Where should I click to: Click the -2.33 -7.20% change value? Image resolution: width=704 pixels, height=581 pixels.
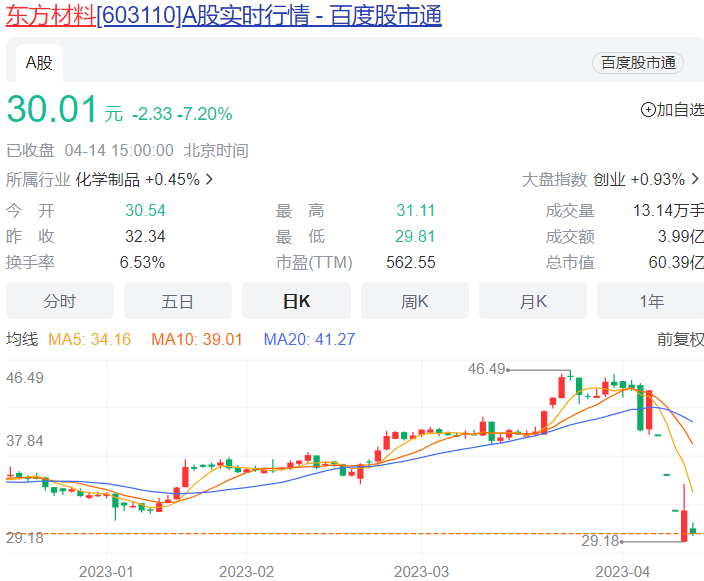(x=182, y=114)
